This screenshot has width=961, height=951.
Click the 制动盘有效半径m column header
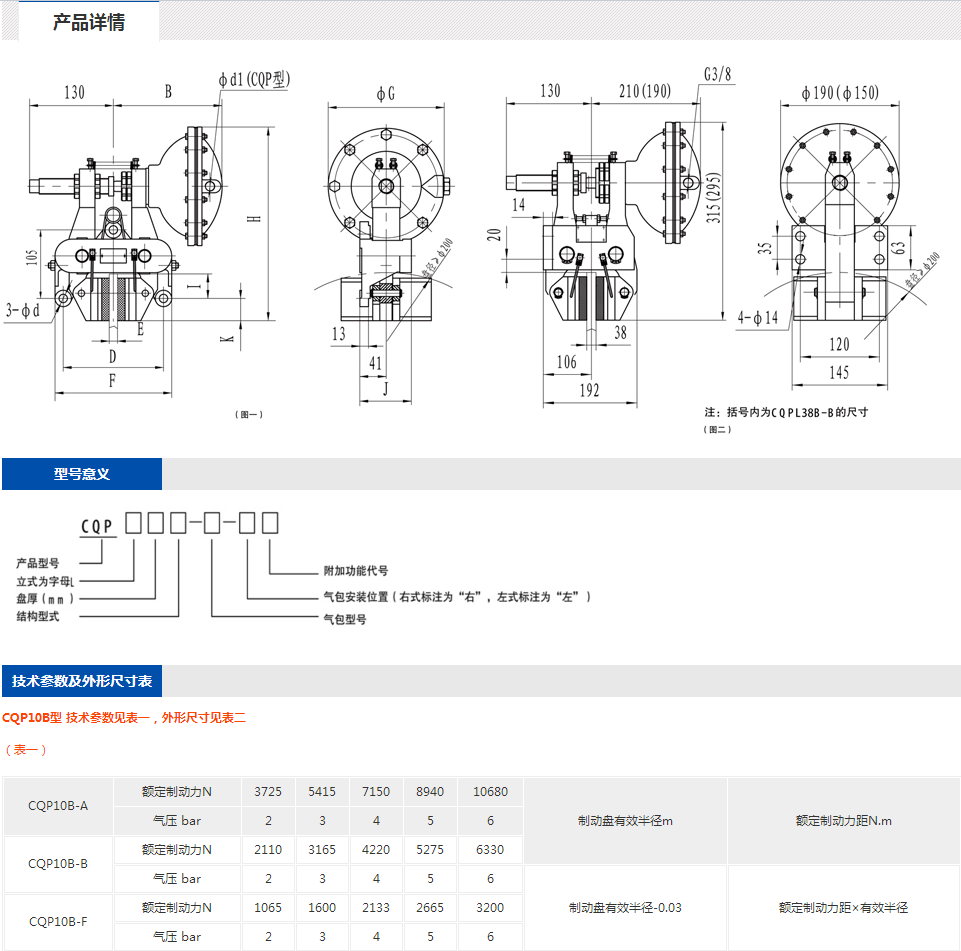coord(625,821)
